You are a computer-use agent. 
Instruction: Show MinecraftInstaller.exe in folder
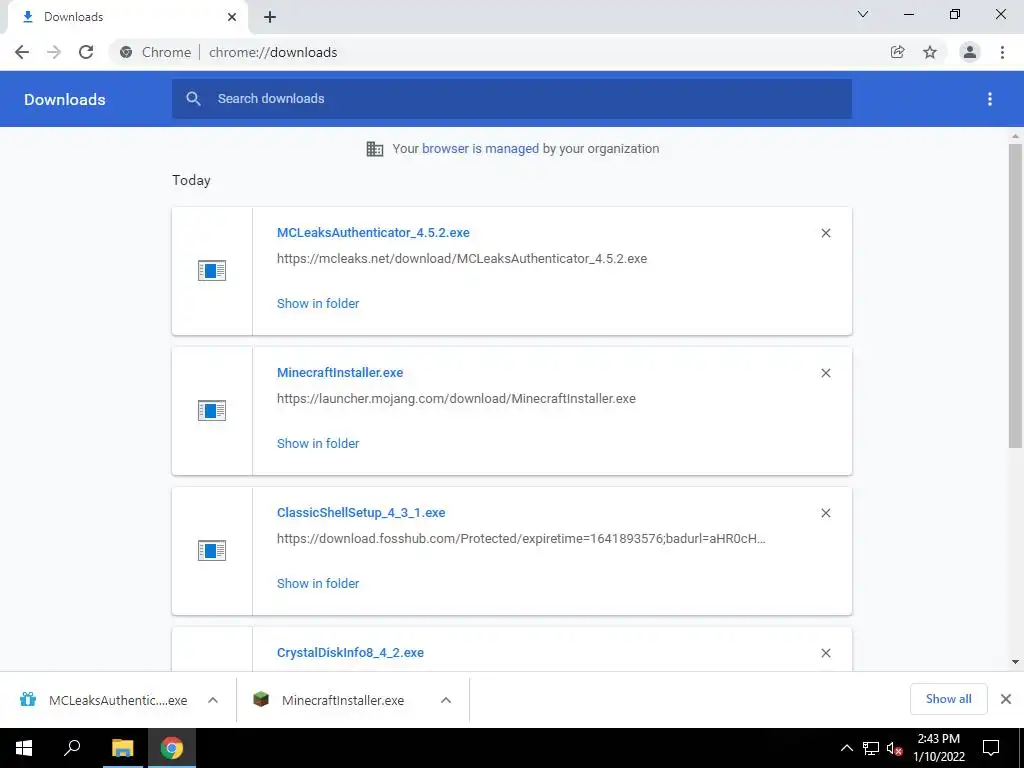318,443
